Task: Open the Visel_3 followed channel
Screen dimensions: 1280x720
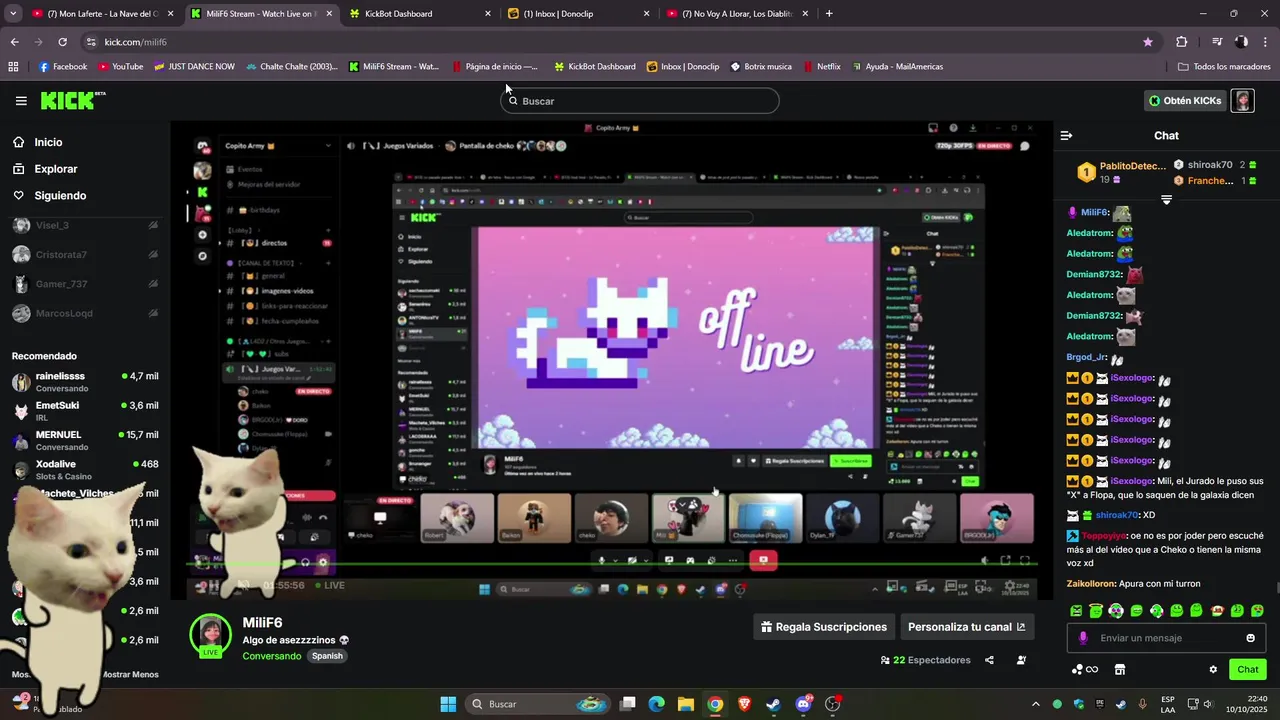Action: tap(85, 226)
